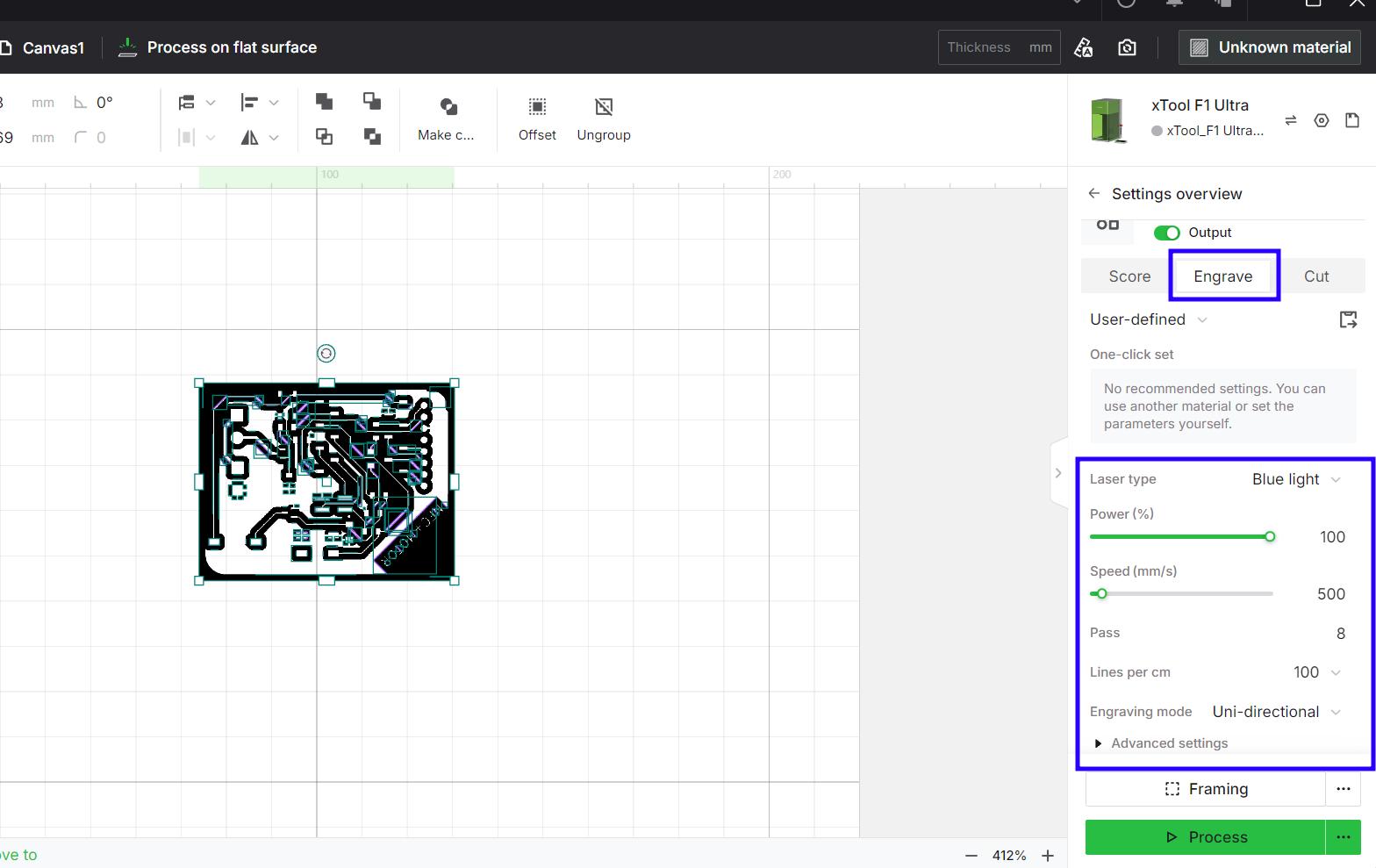Click the Pass value 8
Viewport: 1376px width, 868px height.
[1340, 634]
